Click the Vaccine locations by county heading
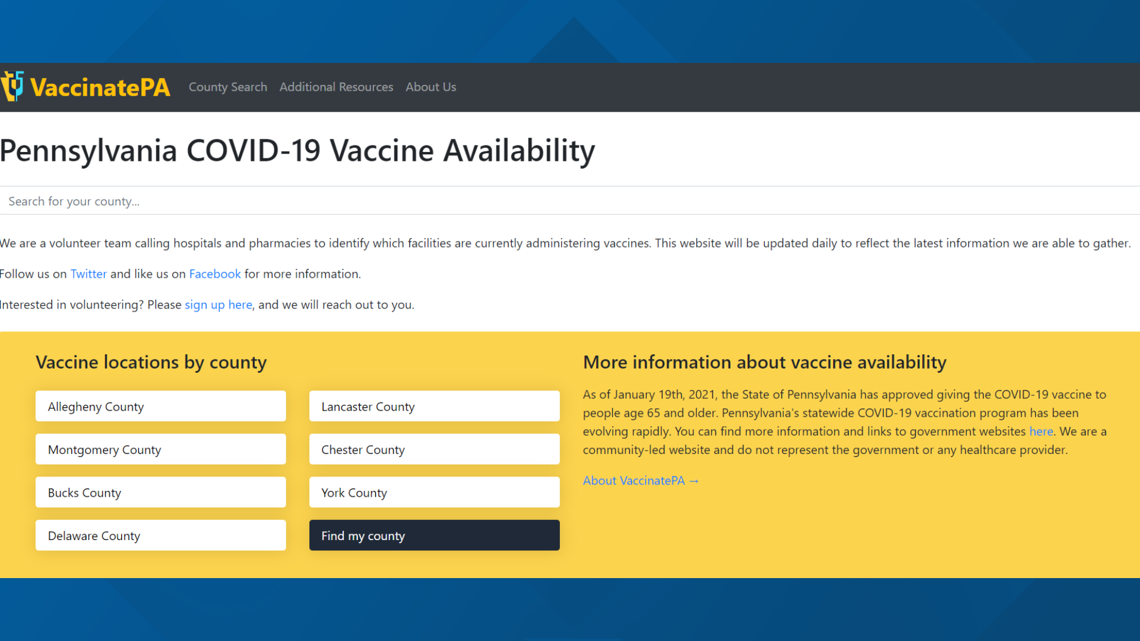 151,362
